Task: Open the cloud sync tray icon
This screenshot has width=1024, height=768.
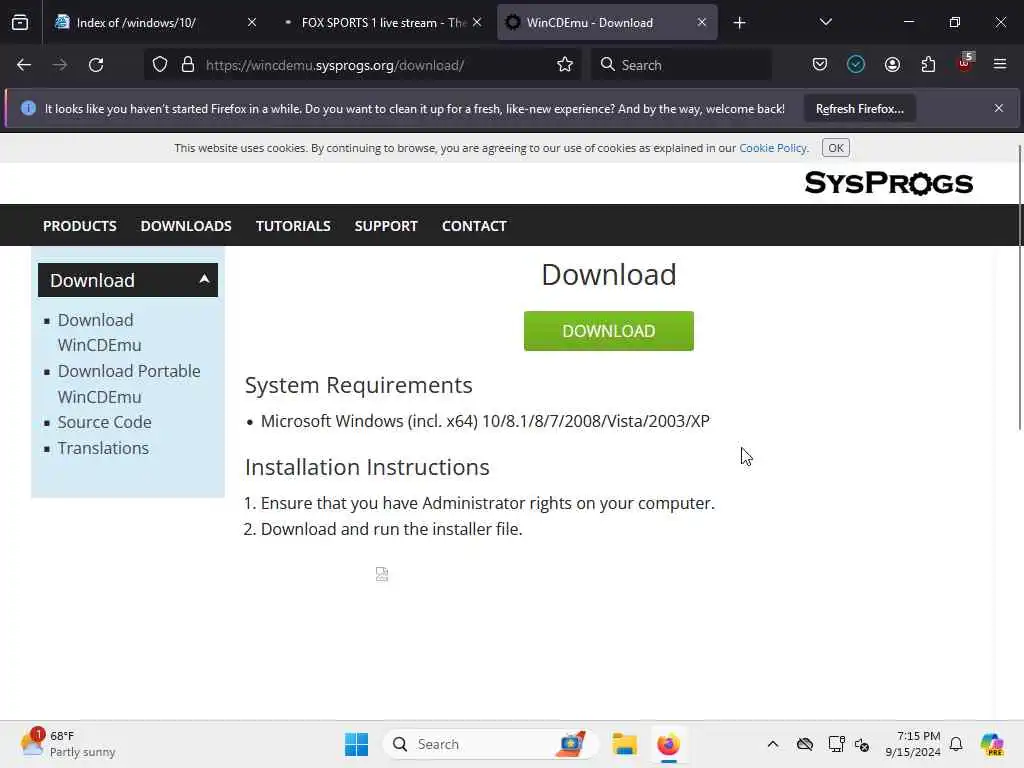Action: [805, 744]
